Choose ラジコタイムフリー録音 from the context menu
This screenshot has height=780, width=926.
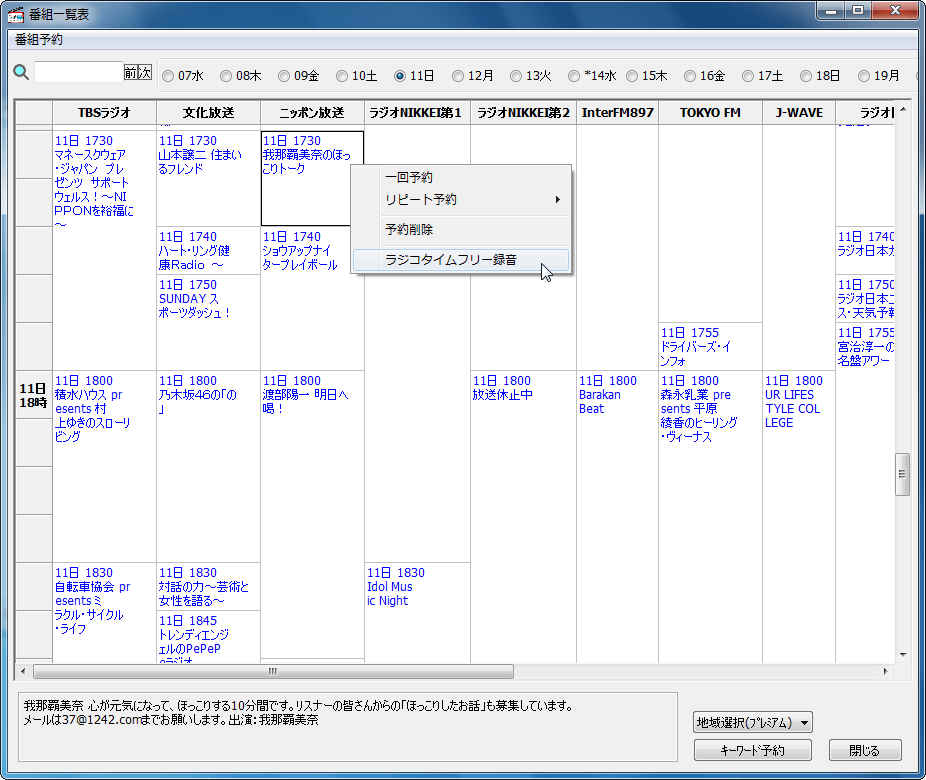tap(462, 260)
